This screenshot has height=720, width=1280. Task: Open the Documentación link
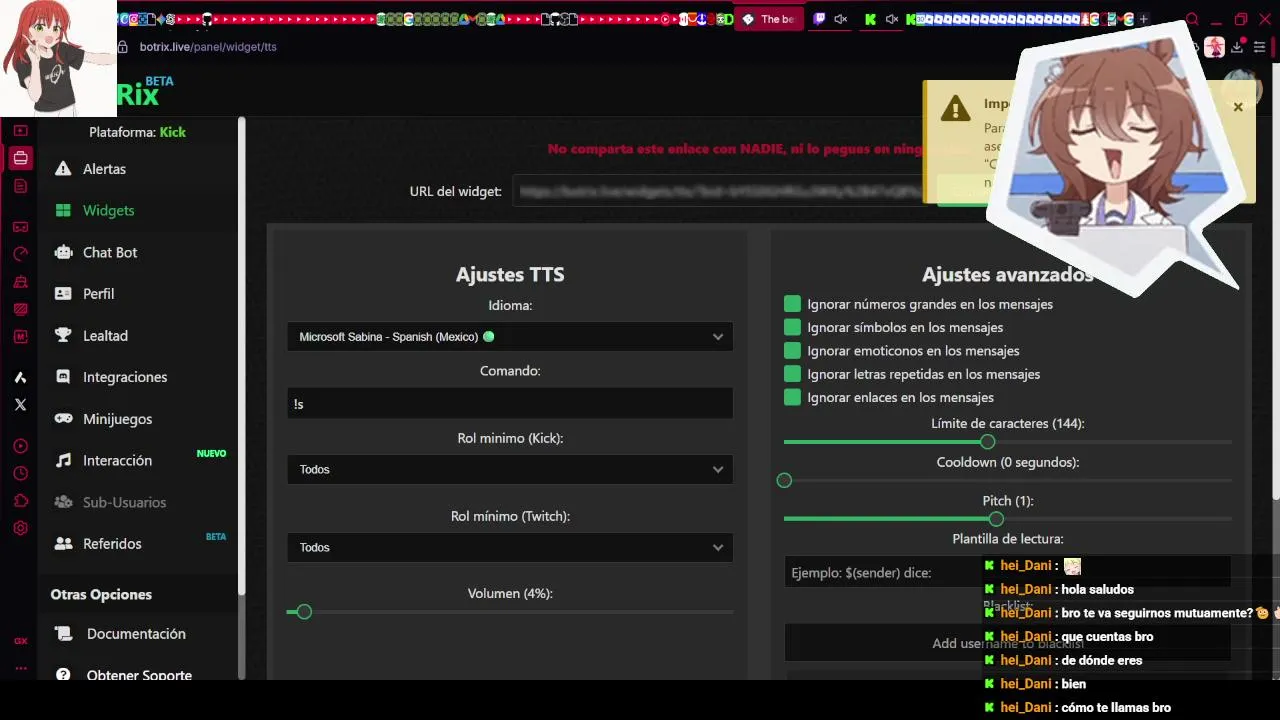click(x=136, y=634)
